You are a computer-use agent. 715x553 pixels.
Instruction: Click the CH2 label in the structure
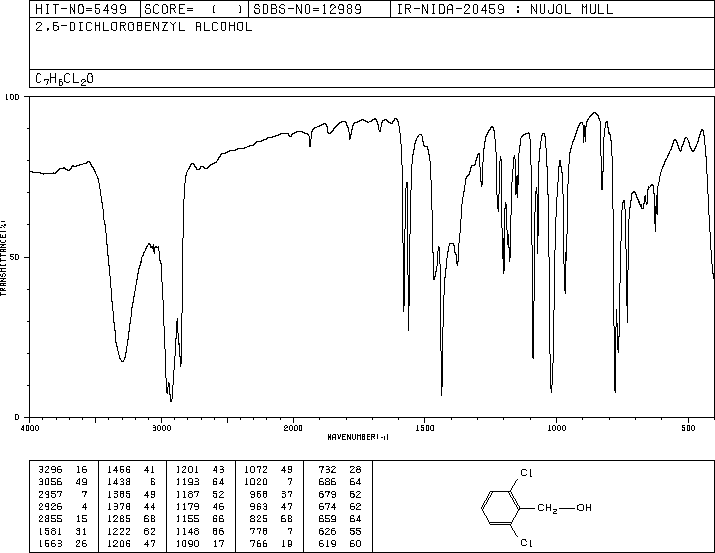pos(547,508)
